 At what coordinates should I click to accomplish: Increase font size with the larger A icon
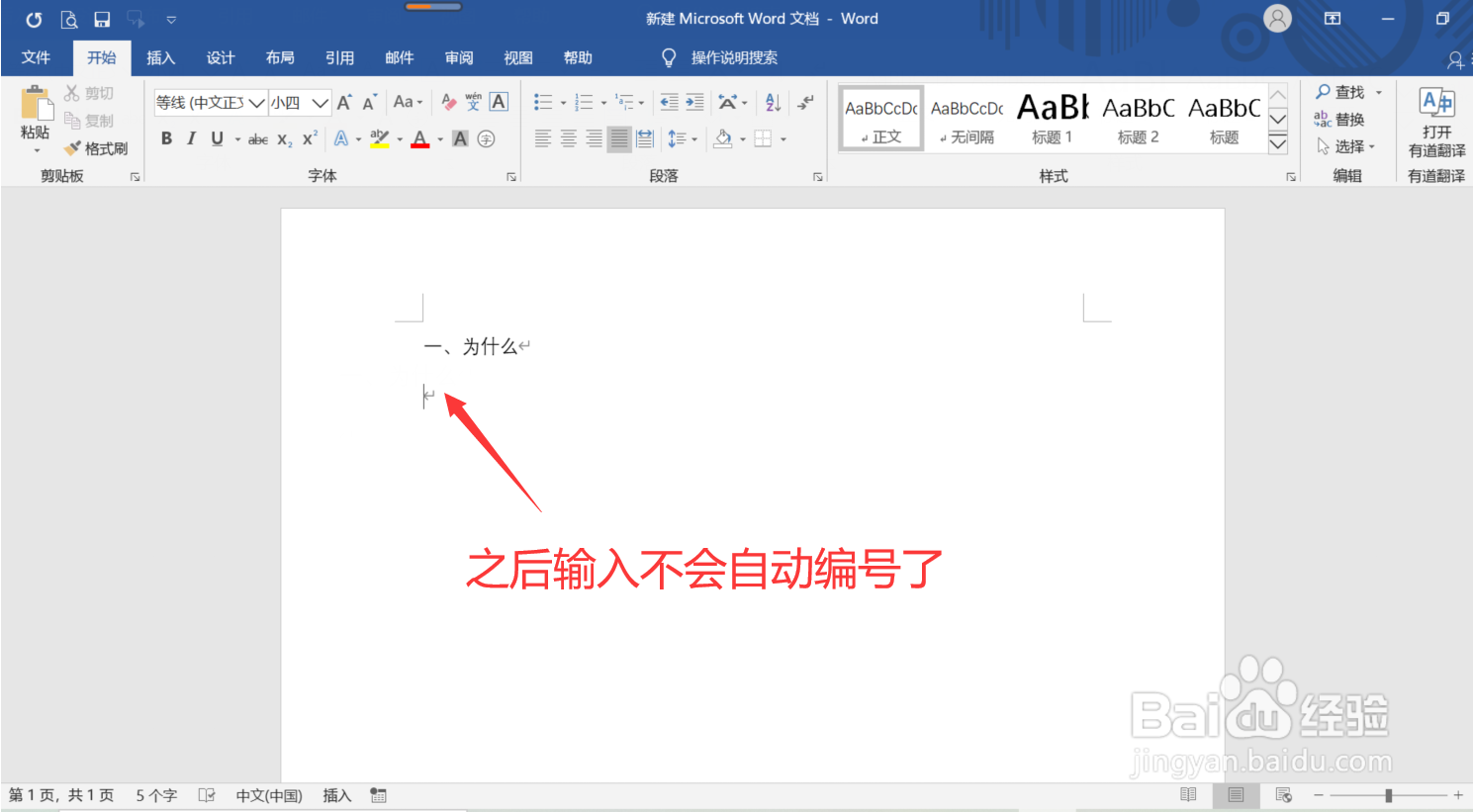(344, 102)
